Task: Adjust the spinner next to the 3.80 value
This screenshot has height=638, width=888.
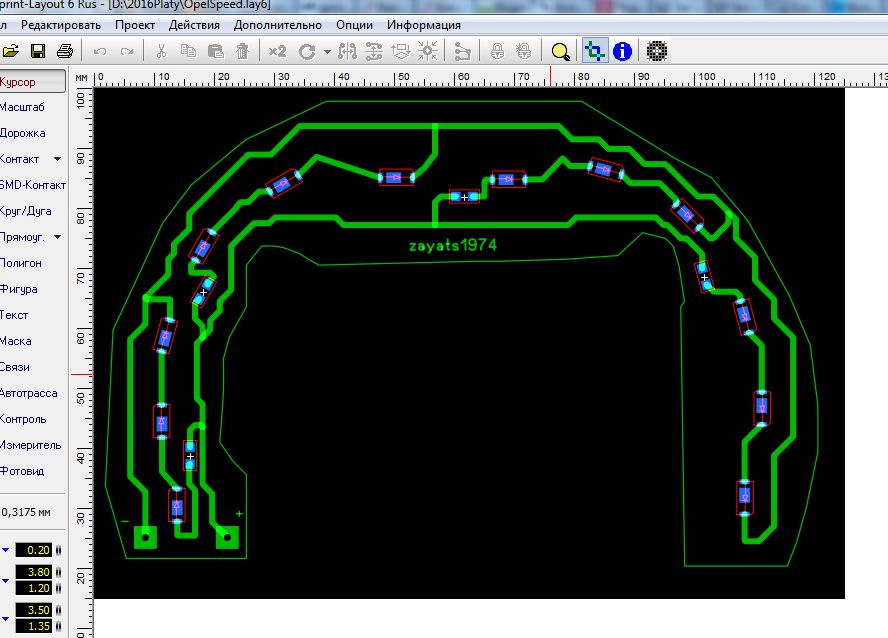Action: (58, 572)
